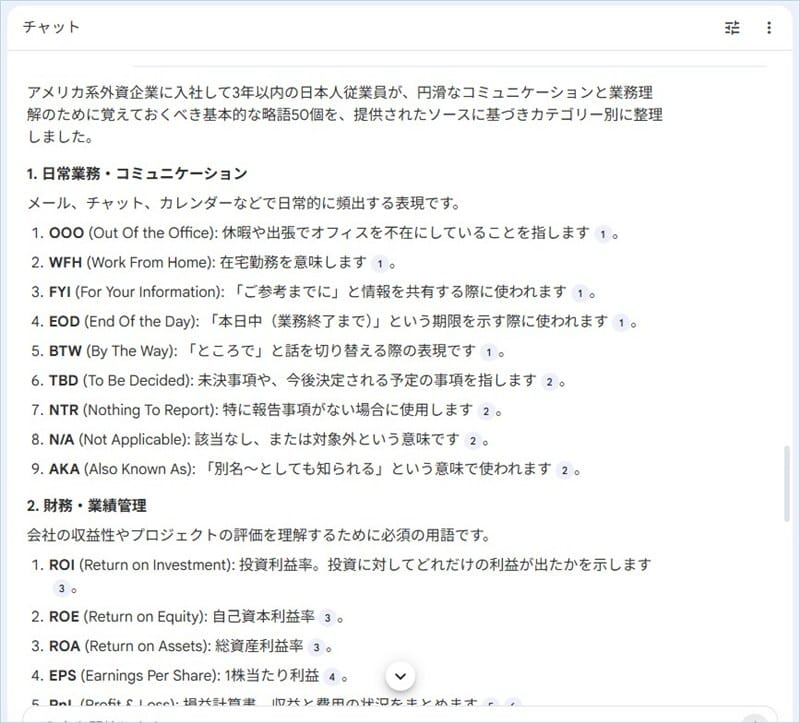Click citation chip after FYI explanation
The width and height of the screenshot is (800, 723).
tap(579, 293)
